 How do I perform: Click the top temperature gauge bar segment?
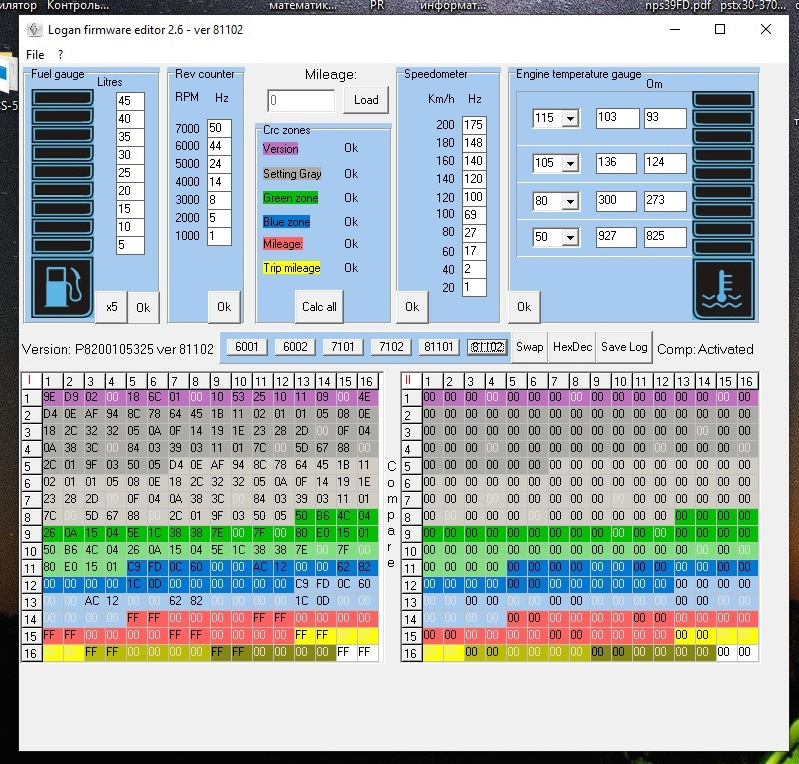pyautogui.click(x=723, y=100)
